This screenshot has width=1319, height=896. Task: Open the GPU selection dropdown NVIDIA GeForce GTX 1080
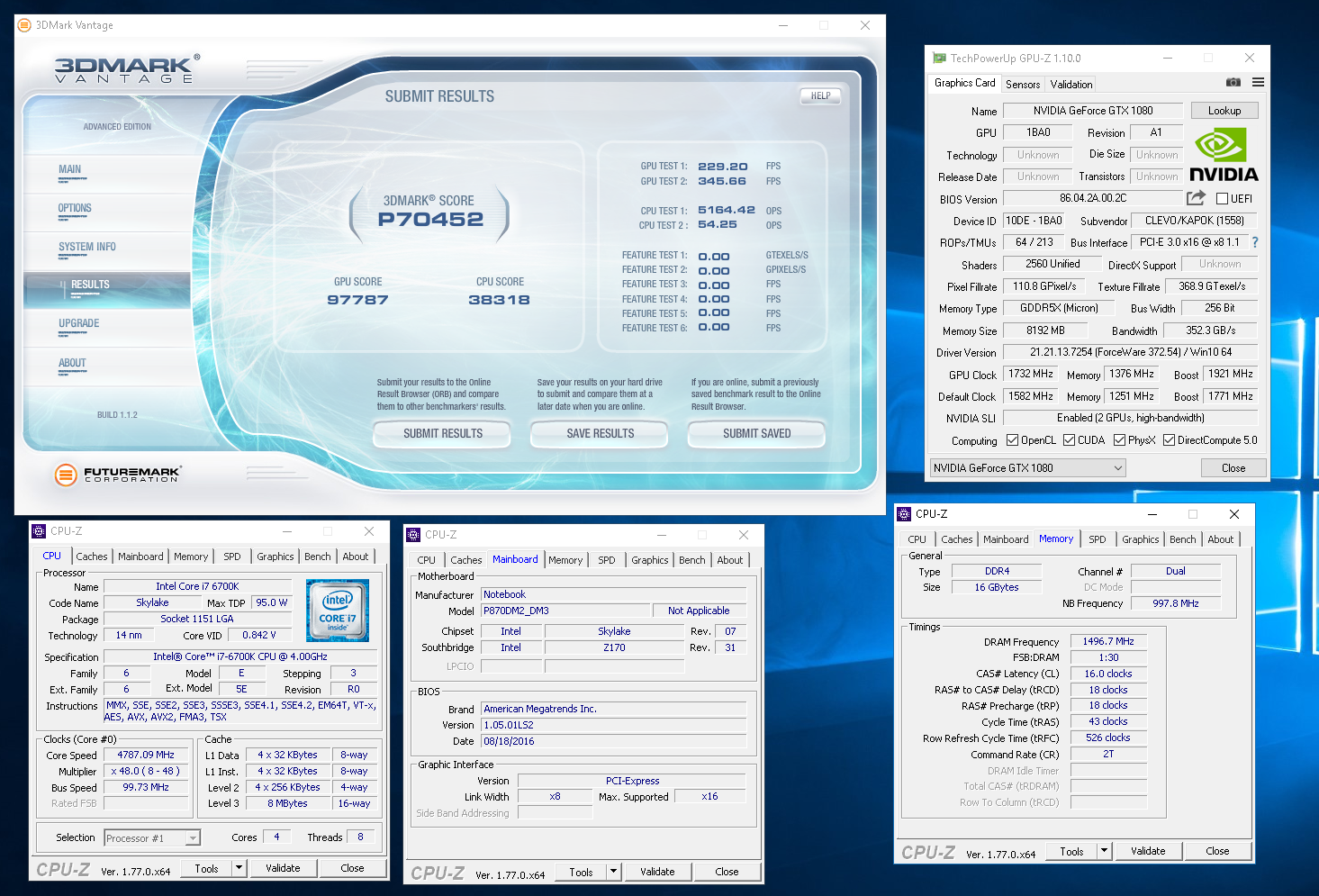click(1027, 468)
